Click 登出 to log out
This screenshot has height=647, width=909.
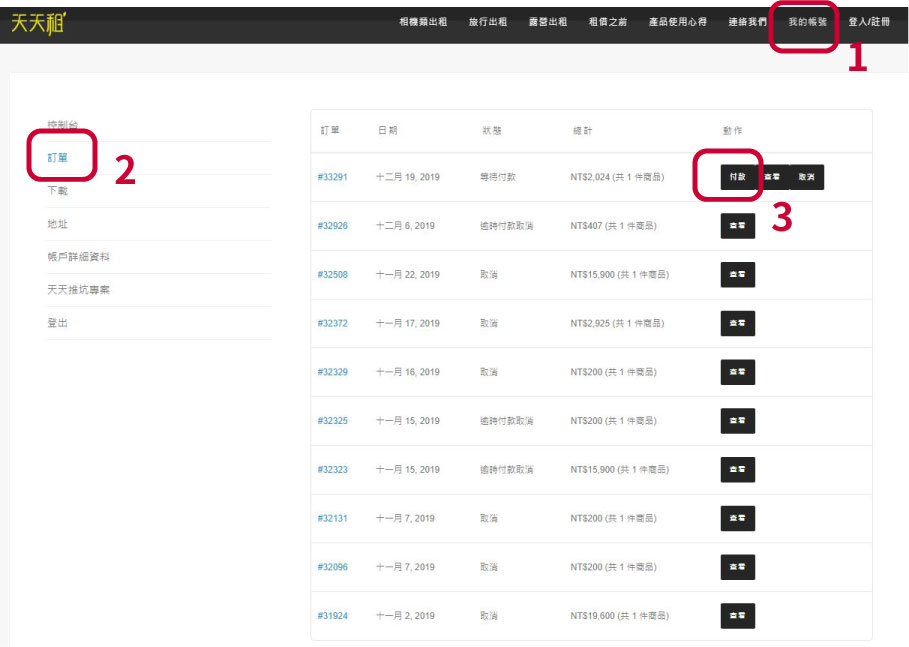point(57,323)
